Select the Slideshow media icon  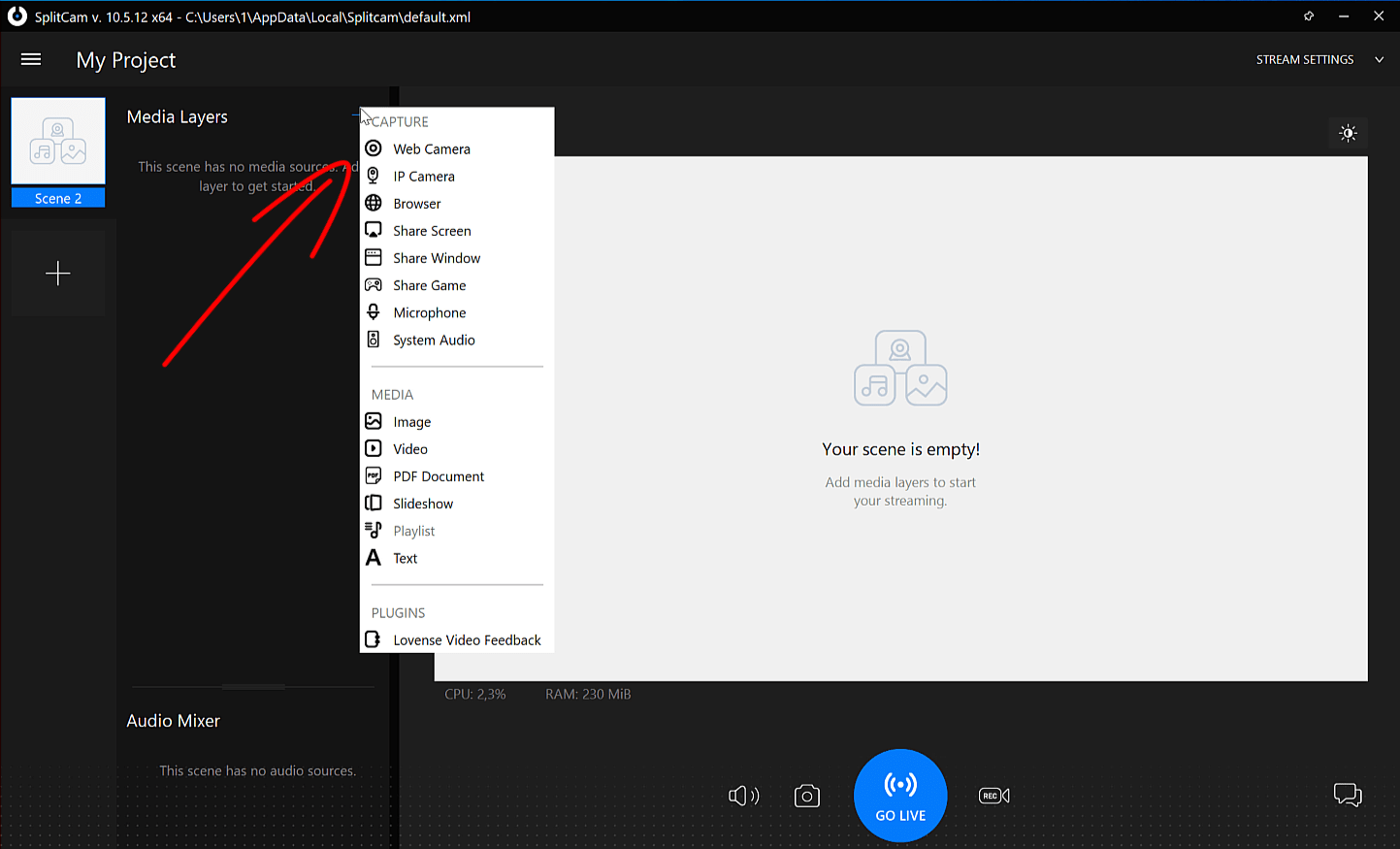[374, 503]
